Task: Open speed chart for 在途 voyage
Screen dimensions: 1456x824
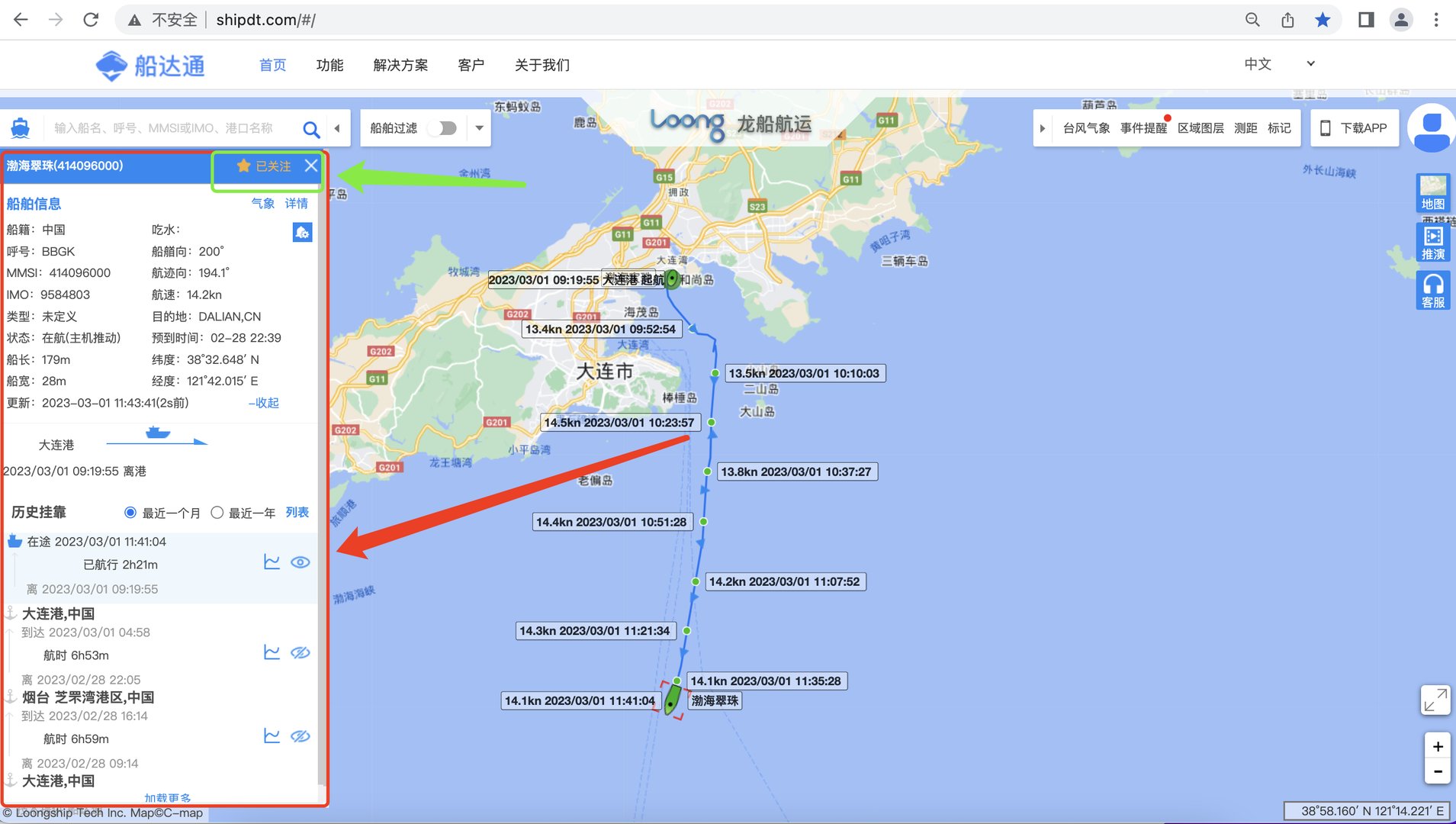Action: tap(272, 562)
